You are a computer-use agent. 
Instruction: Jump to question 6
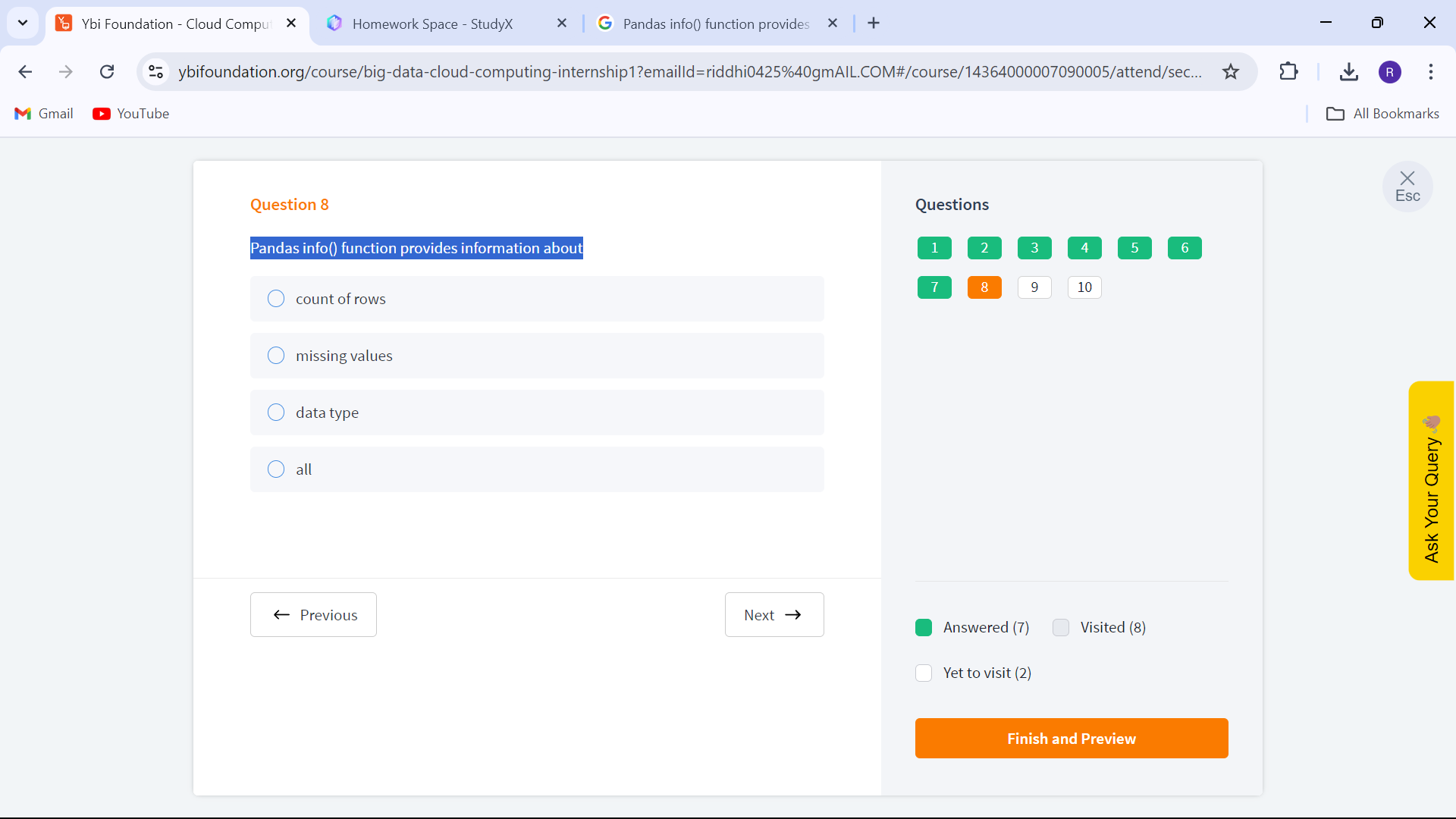coord(1185,248)
